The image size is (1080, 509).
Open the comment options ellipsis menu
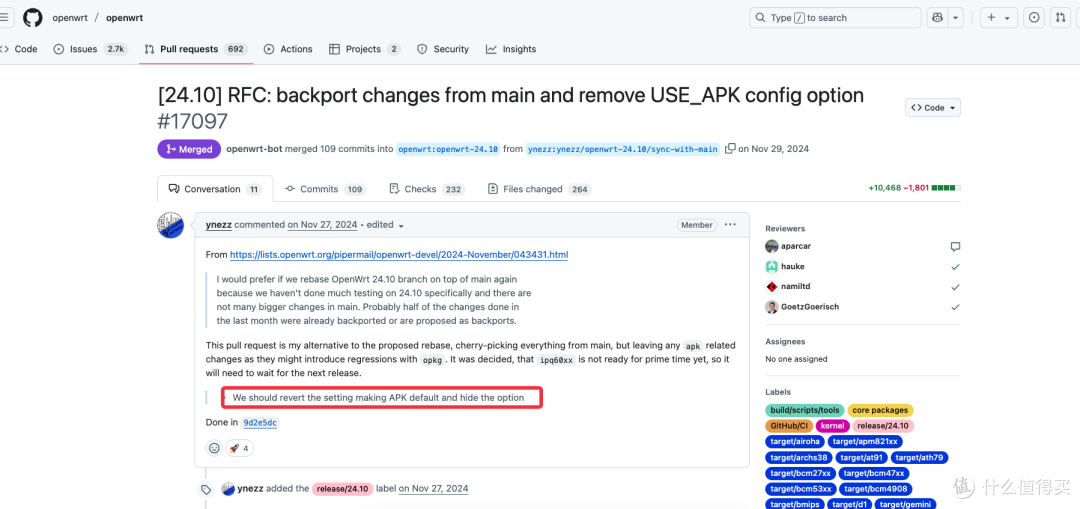[730, 225]
